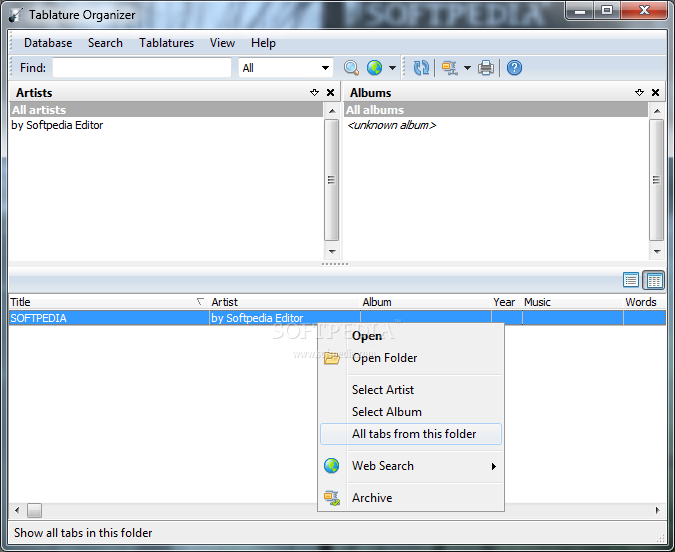
Task: Click the magnifier search icon in toolbar
Action: coord(351,68)
